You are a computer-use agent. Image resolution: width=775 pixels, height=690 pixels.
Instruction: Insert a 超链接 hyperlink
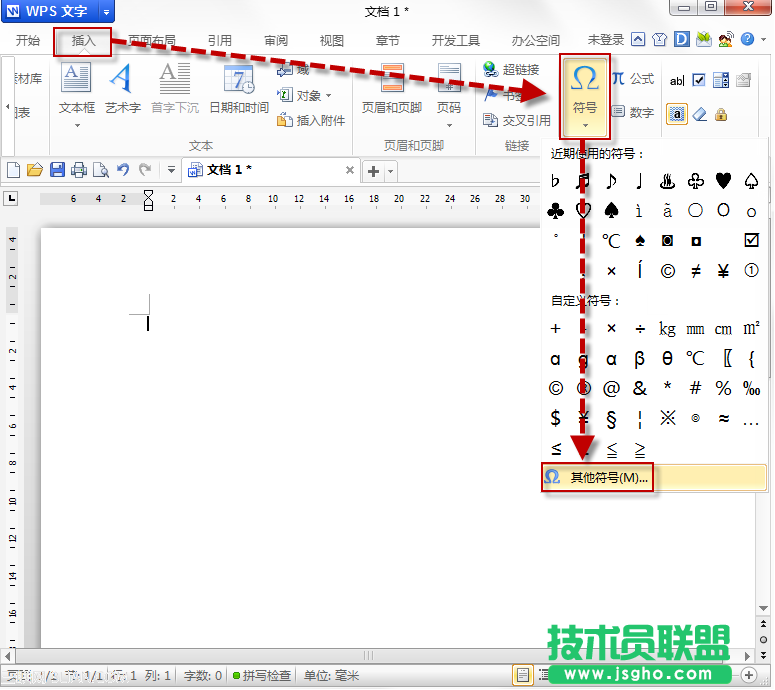(x=511, y=70)
